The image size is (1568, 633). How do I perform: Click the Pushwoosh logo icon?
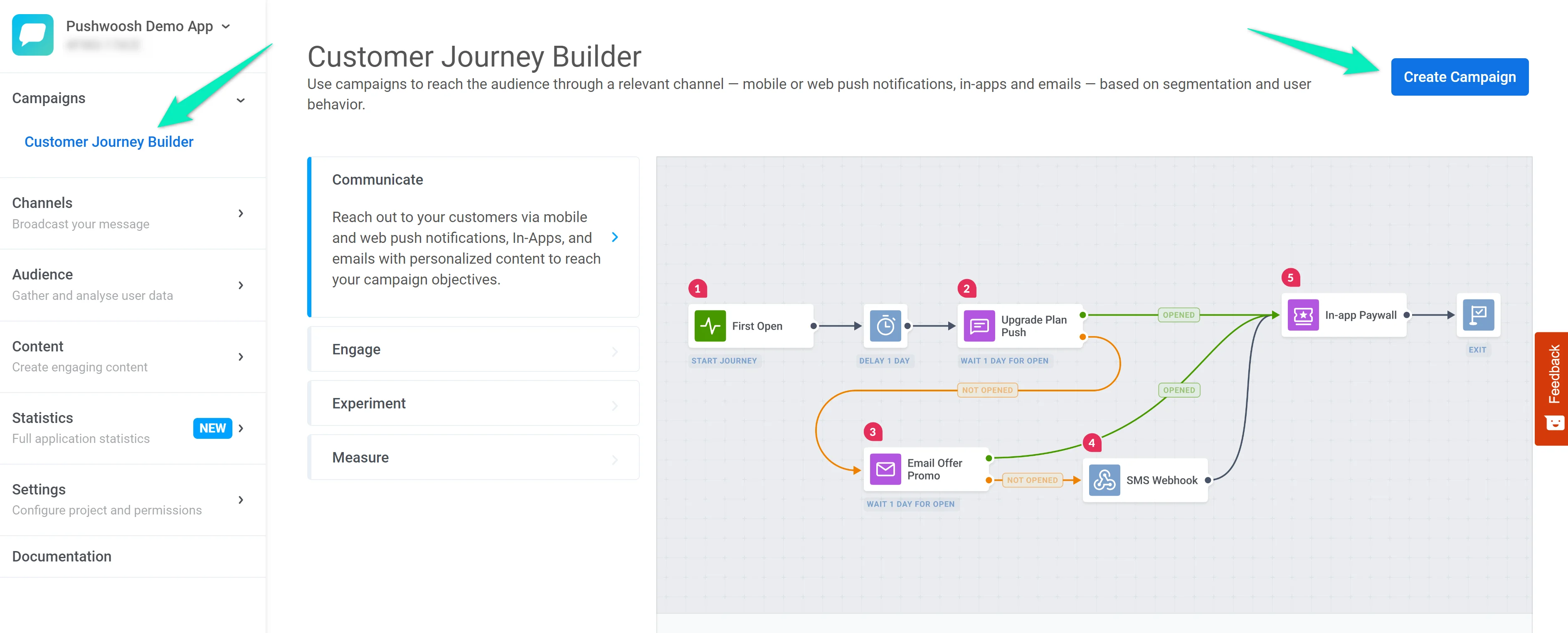coord(32,35)
